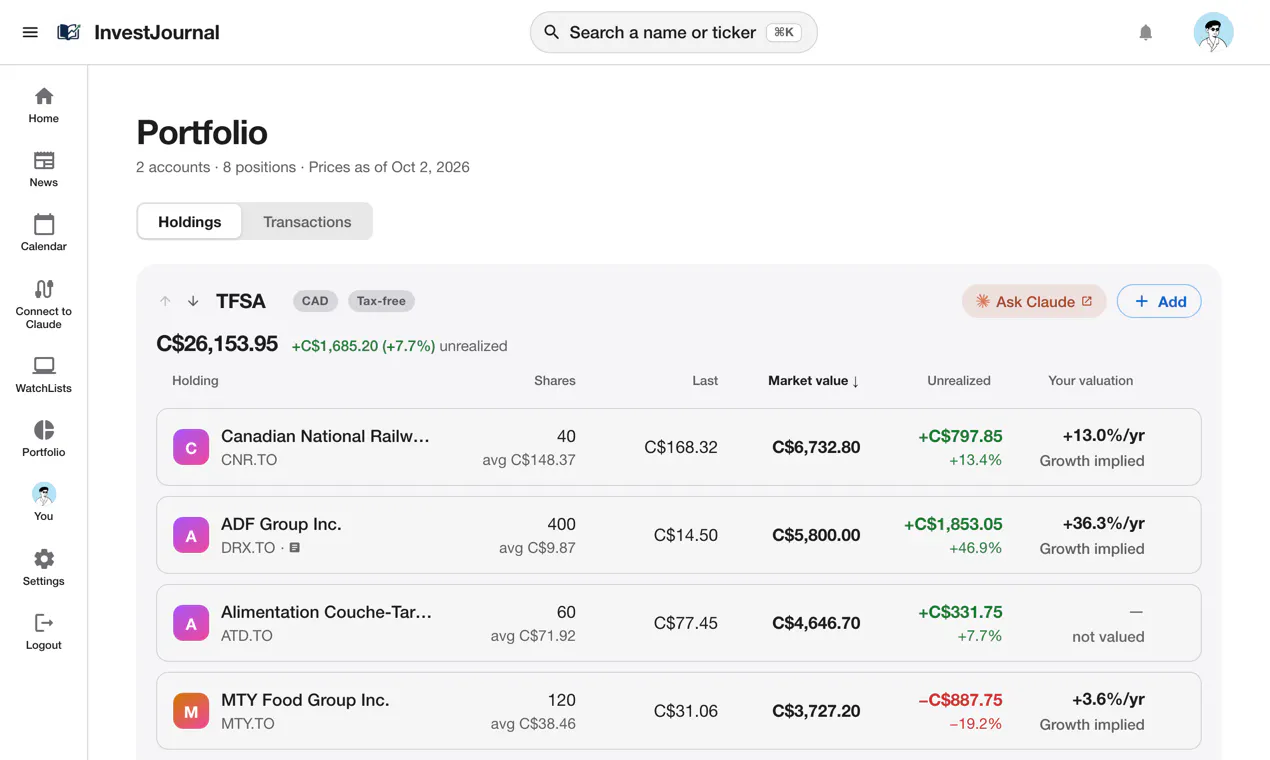Viewport: 1270px width, 760px height.
Task: Open the user profile avatar
Action: pyautogui.click(x=1213, y=32)
